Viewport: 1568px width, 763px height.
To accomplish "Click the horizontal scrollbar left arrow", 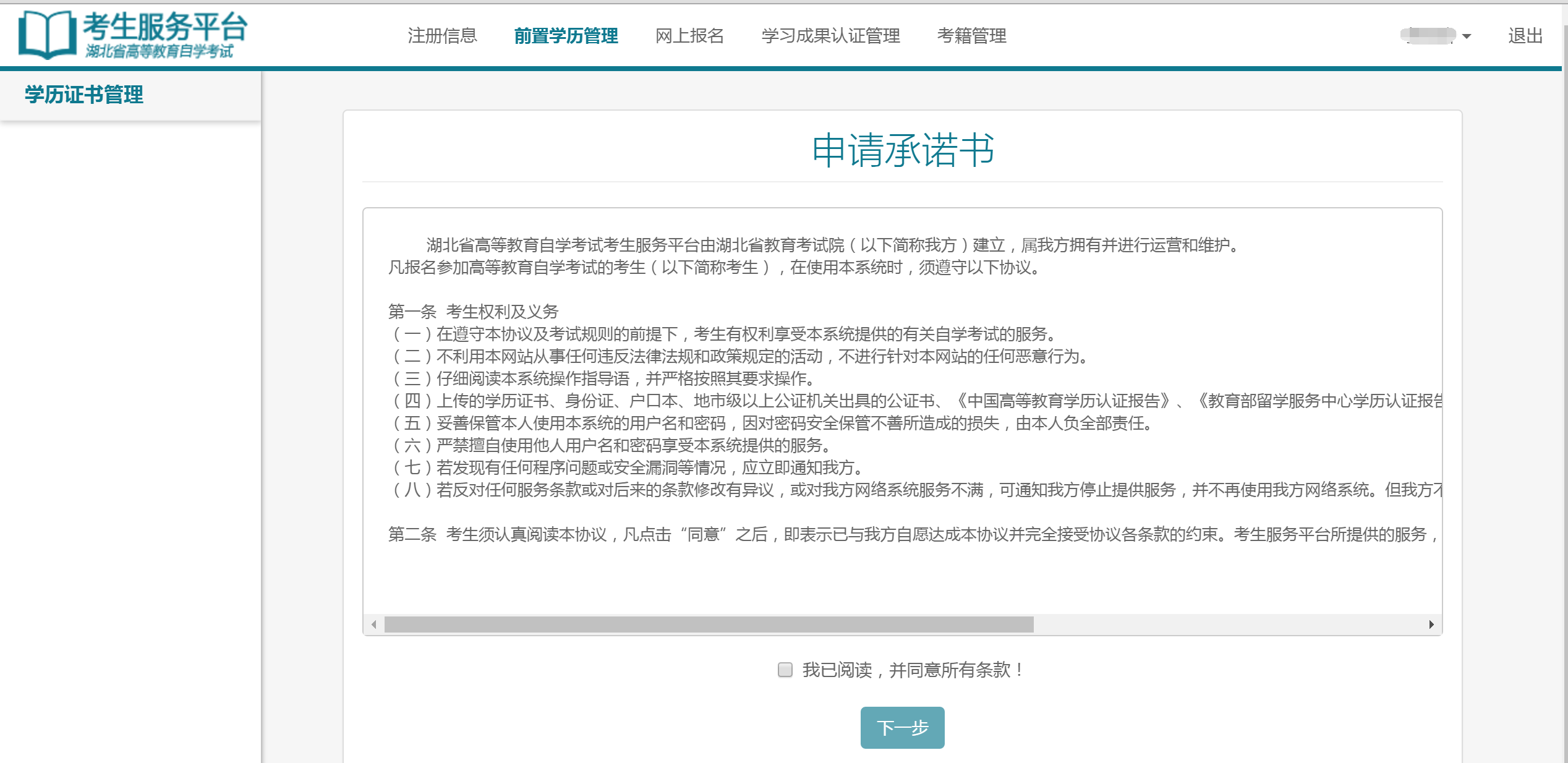I will point(373,624).
